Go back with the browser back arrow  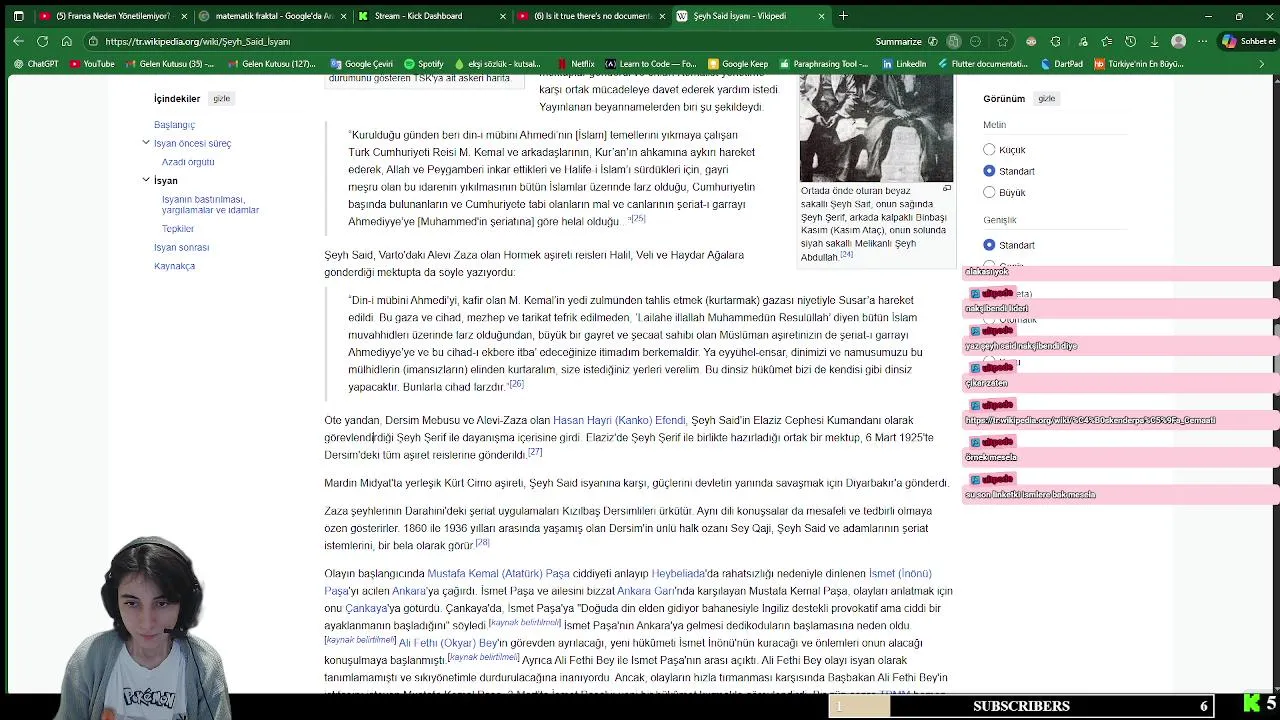tap(18, 41)
